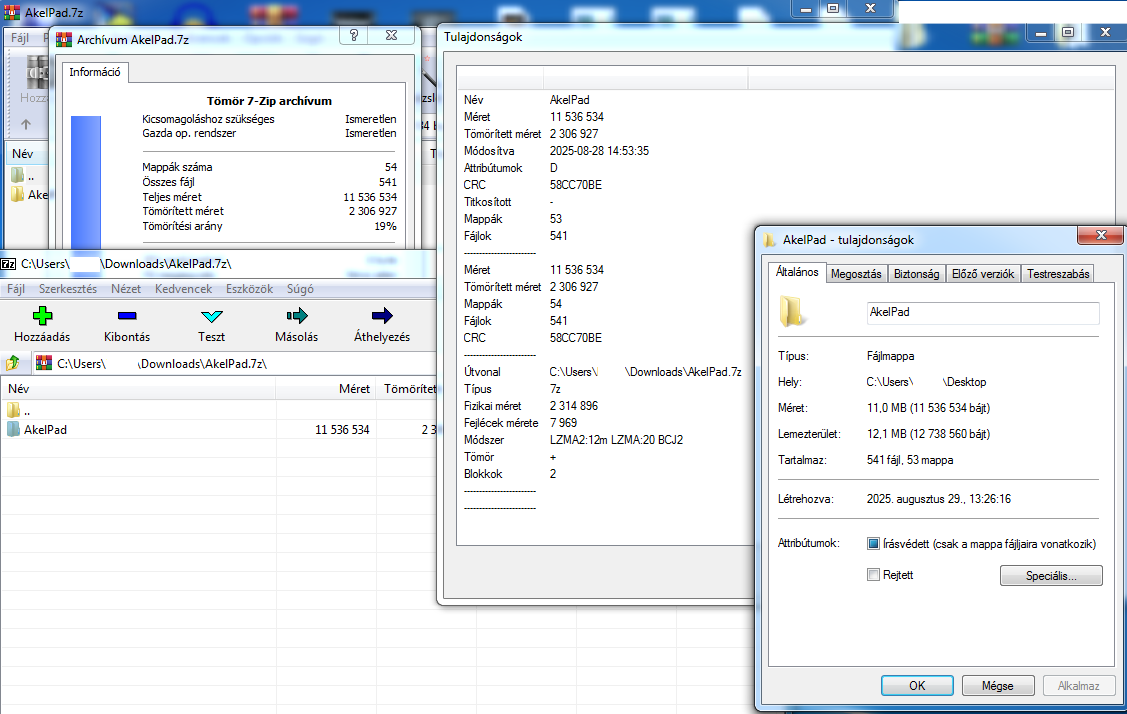This screenshot has height=714, width=1127.
Task: Click the method value LZMA2:12m LZMA:20 BCJ2
Action: click(x=616, y=440)
